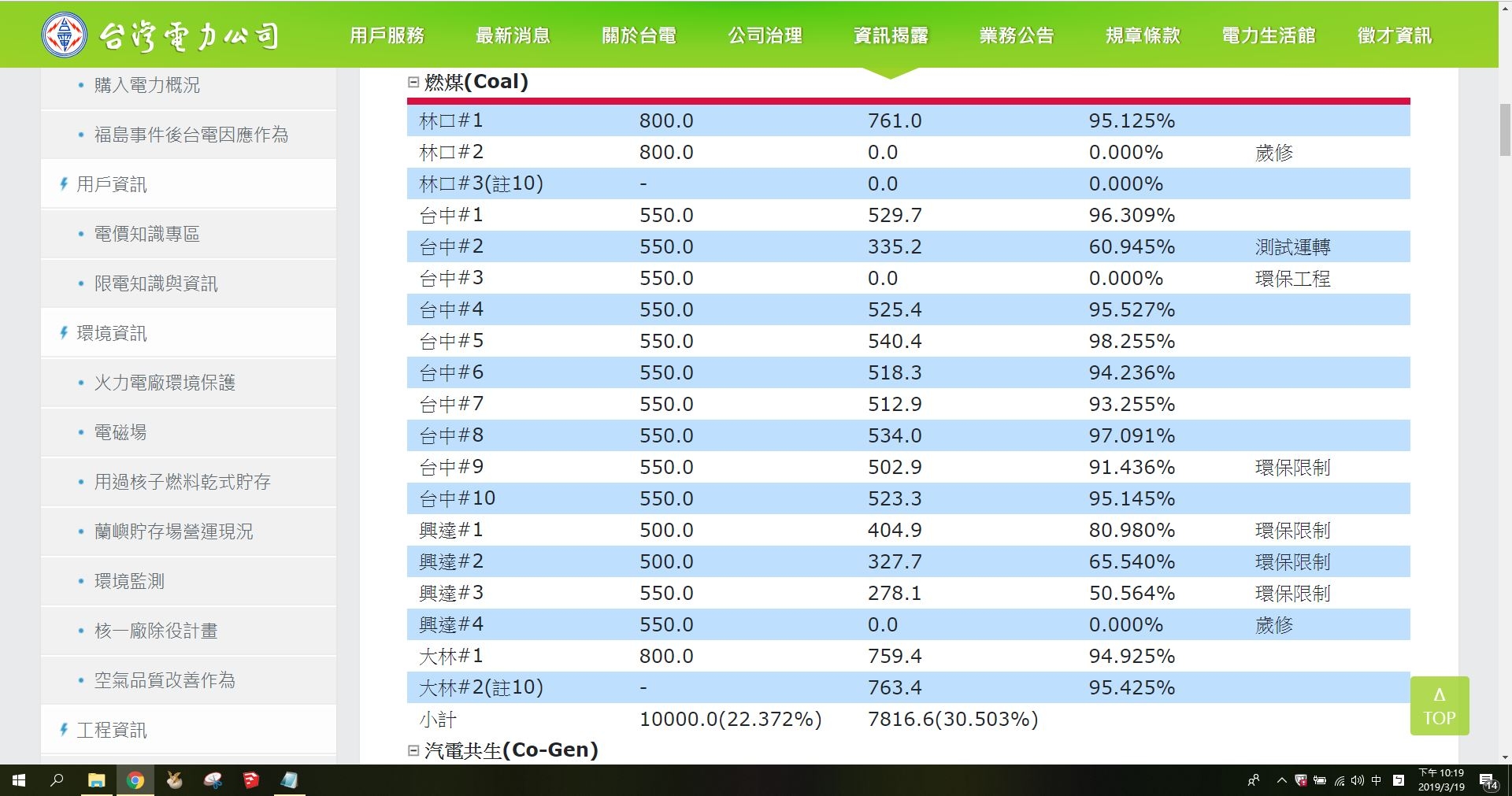The image size is (1512, 796).
Task: Open 火力電廠環境保護 sidebar link
Action: coord(165,383)
